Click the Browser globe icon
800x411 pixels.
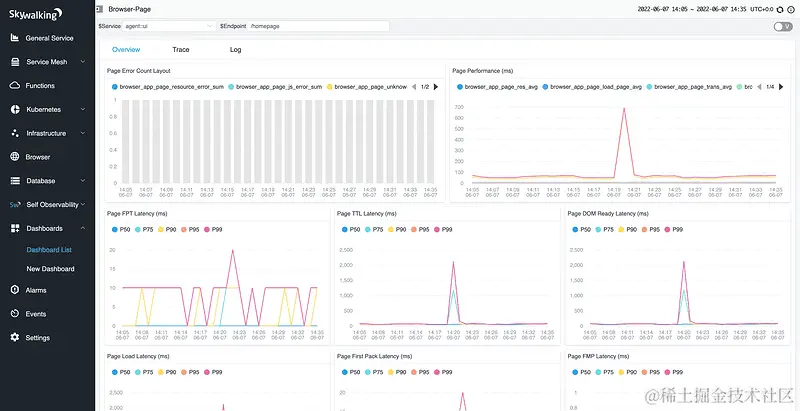click(15, 157)
